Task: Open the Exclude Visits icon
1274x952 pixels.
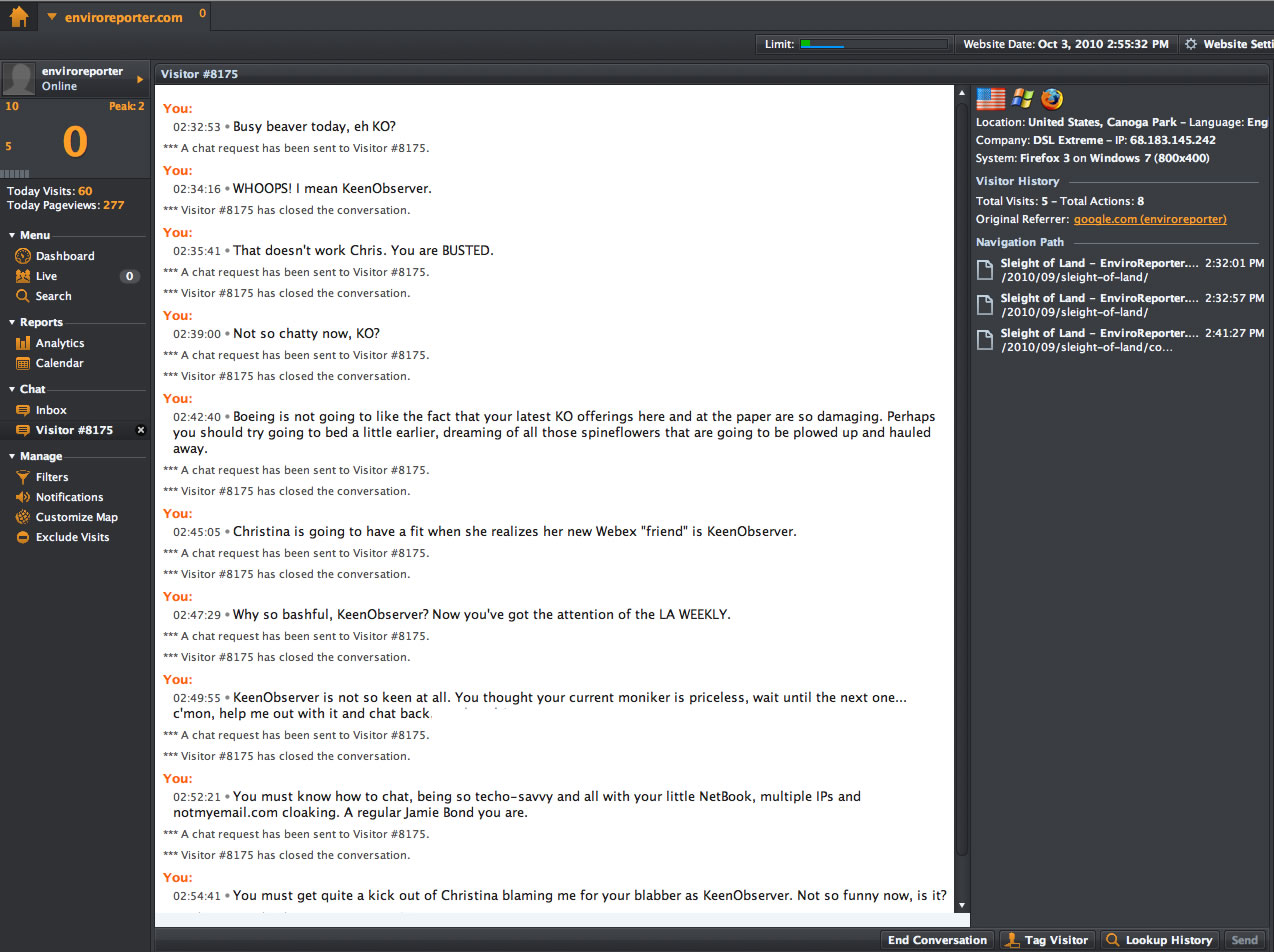Action: coord(23,537)
